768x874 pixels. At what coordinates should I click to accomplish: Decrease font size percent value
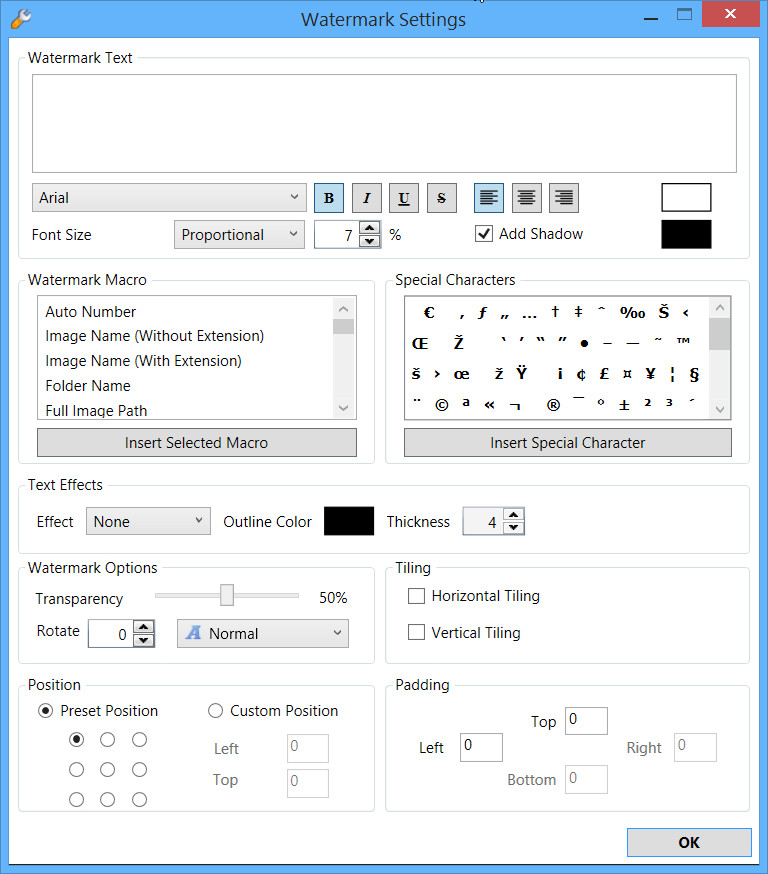(370, 241)
